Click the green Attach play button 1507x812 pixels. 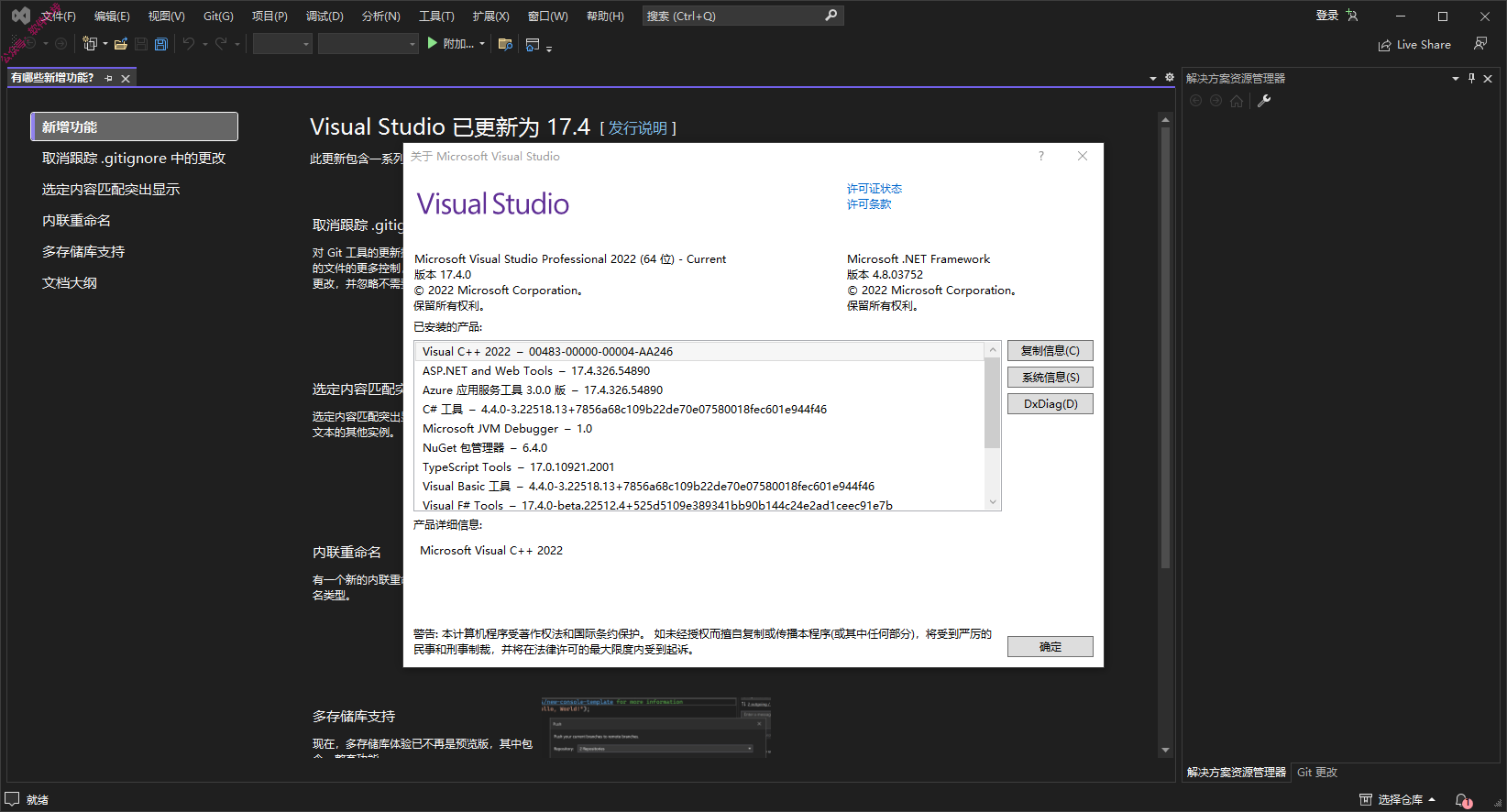coord(433,43)
